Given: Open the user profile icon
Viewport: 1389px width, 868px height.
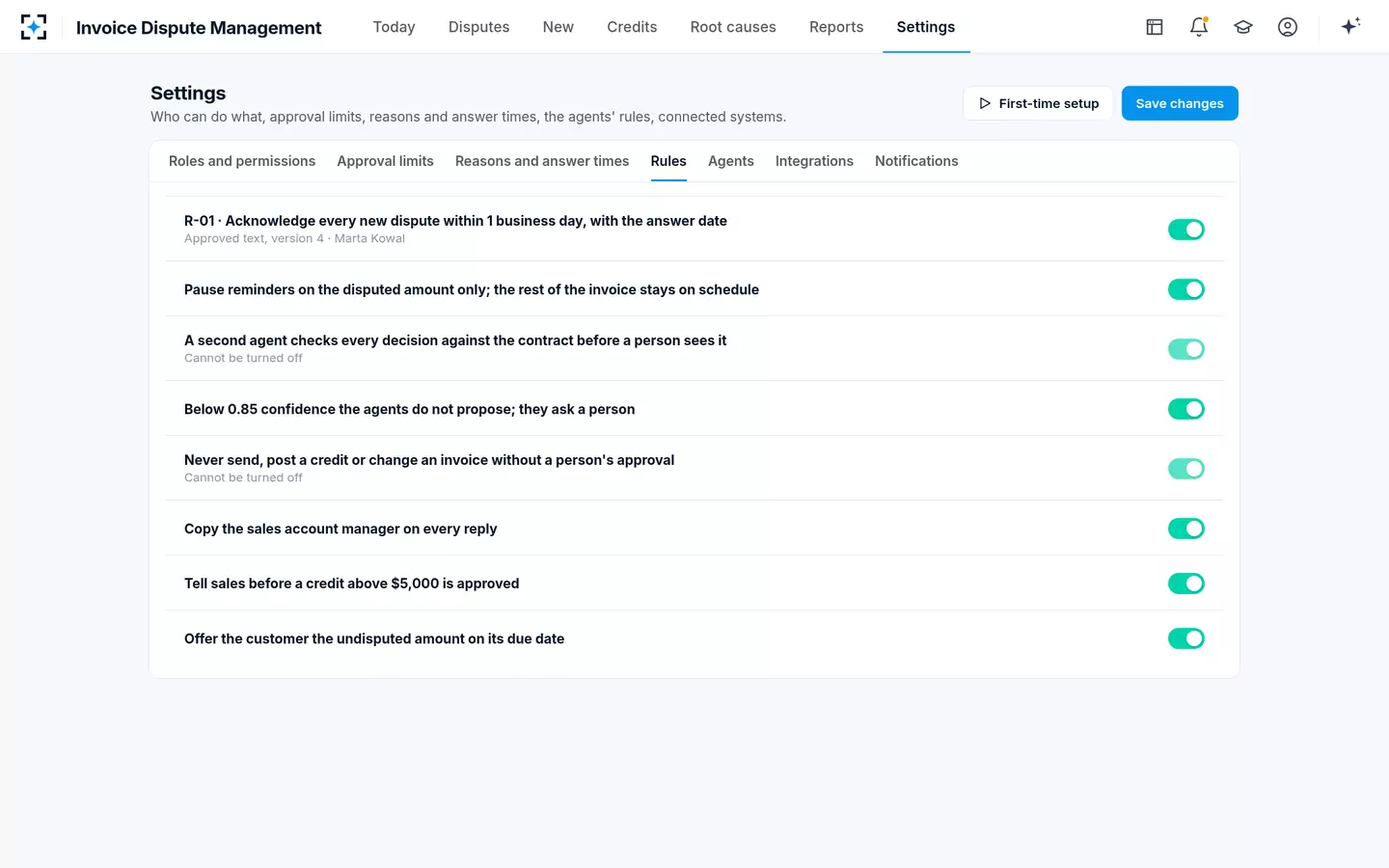Looking at the screenshot, I should pyautogui.click(x=1288, y=27).
